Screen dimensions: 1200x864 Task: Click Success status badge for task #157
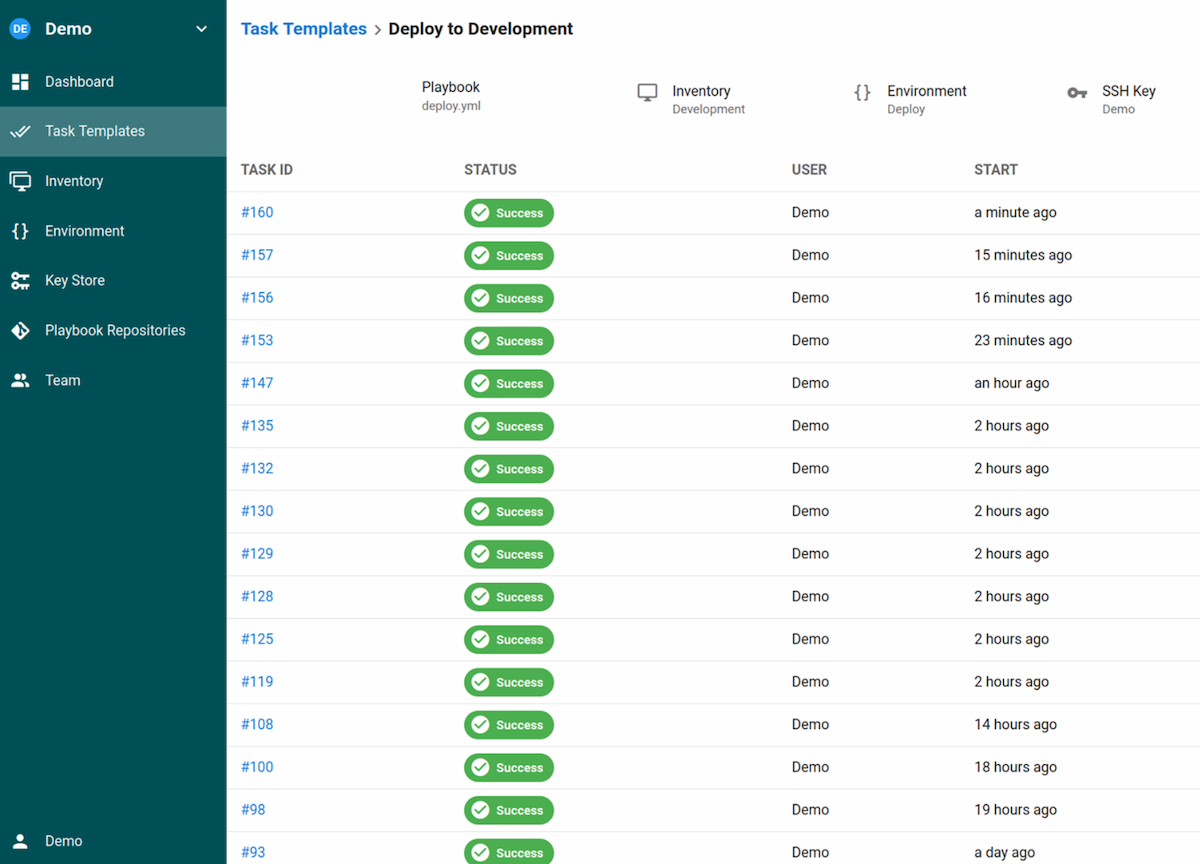tap(508, 256)
